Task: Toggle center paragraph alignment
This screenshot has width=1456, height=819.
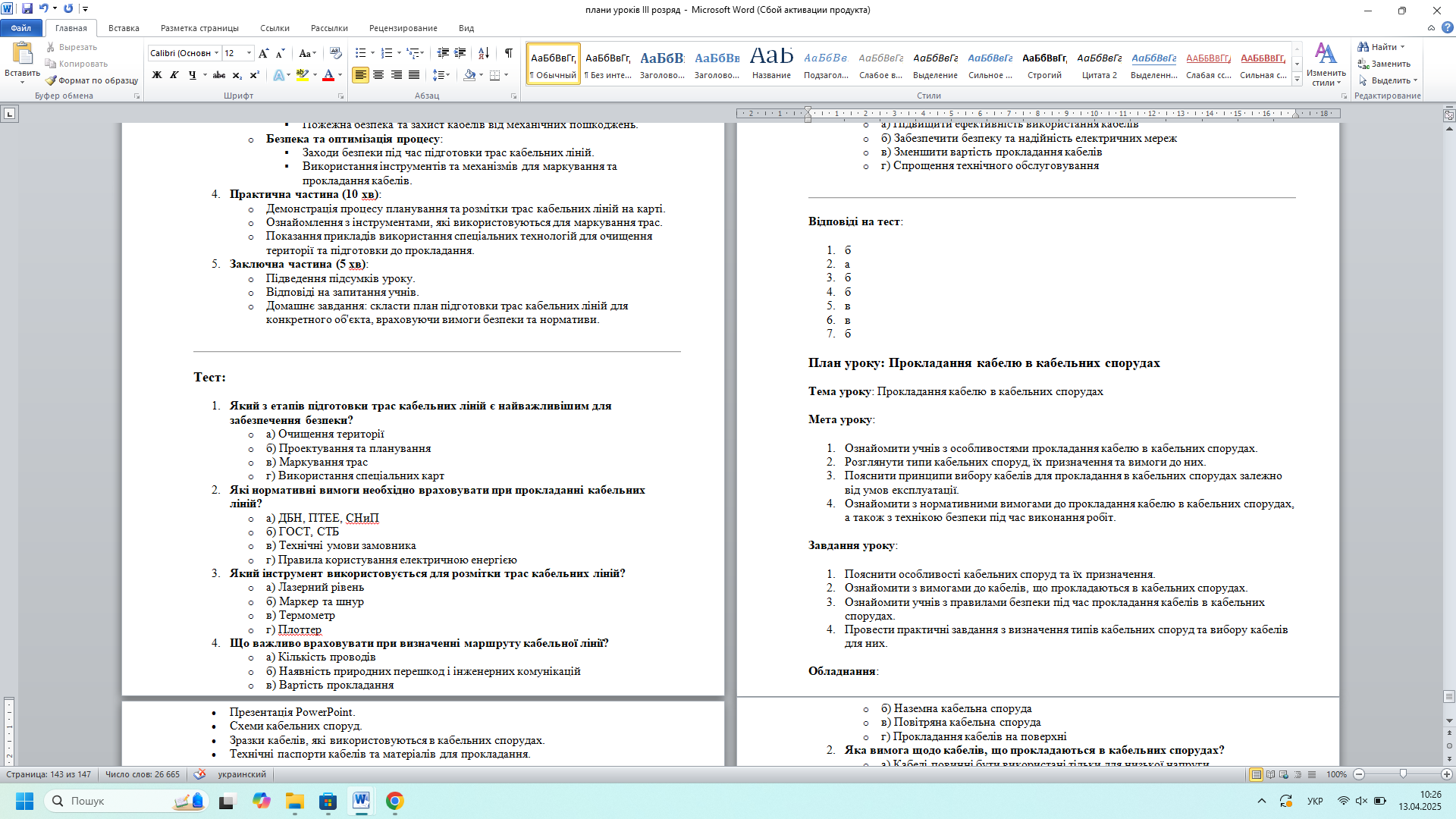Action: [378, 75]
